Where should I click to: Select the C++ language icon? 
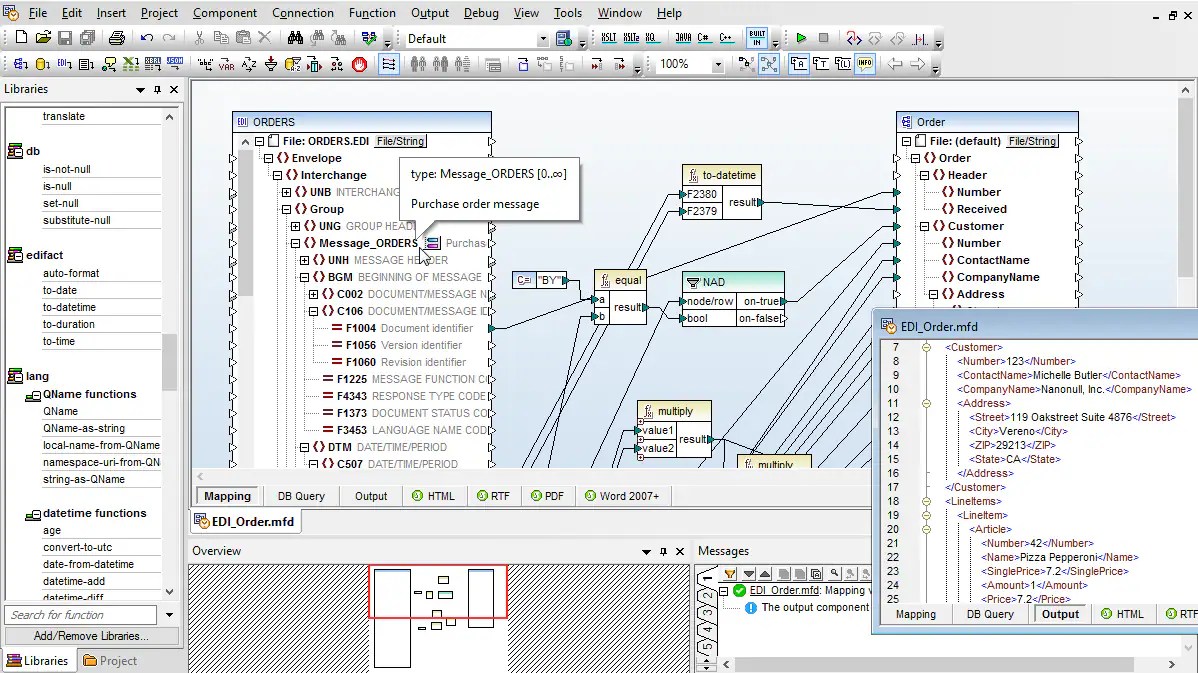point(725,37)
